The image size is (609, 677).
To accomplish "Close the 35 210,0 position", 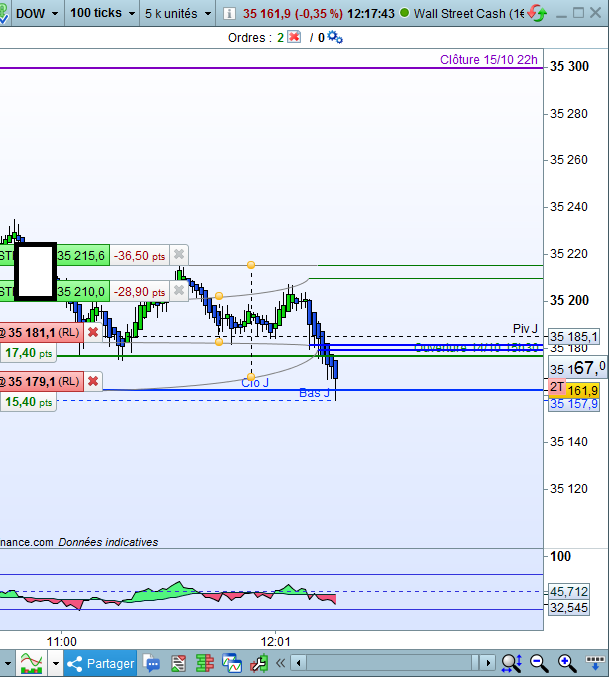I will click(179, 291).
